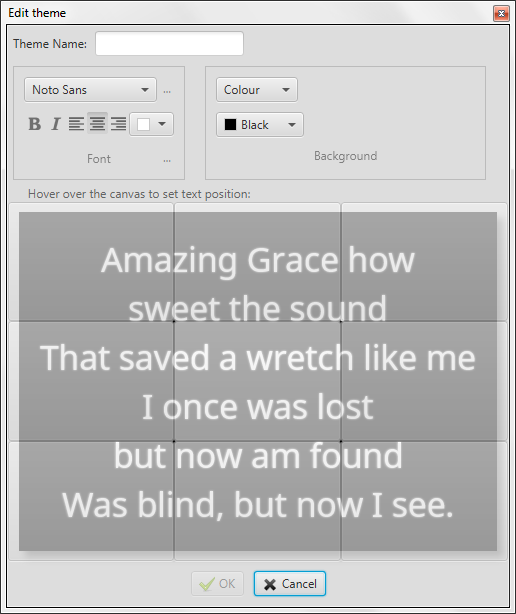The height and width of the screenshot is (614, 516).
Task: Align text to the right
Action: [x=118, y=124]
